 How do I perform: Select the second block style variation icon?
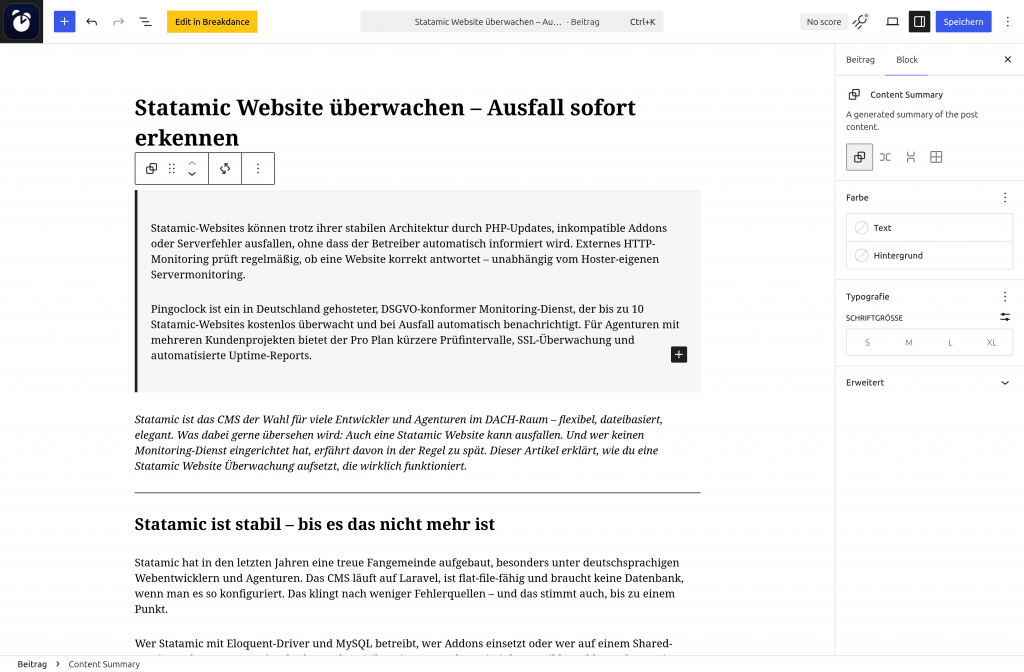tap(885, 157)
